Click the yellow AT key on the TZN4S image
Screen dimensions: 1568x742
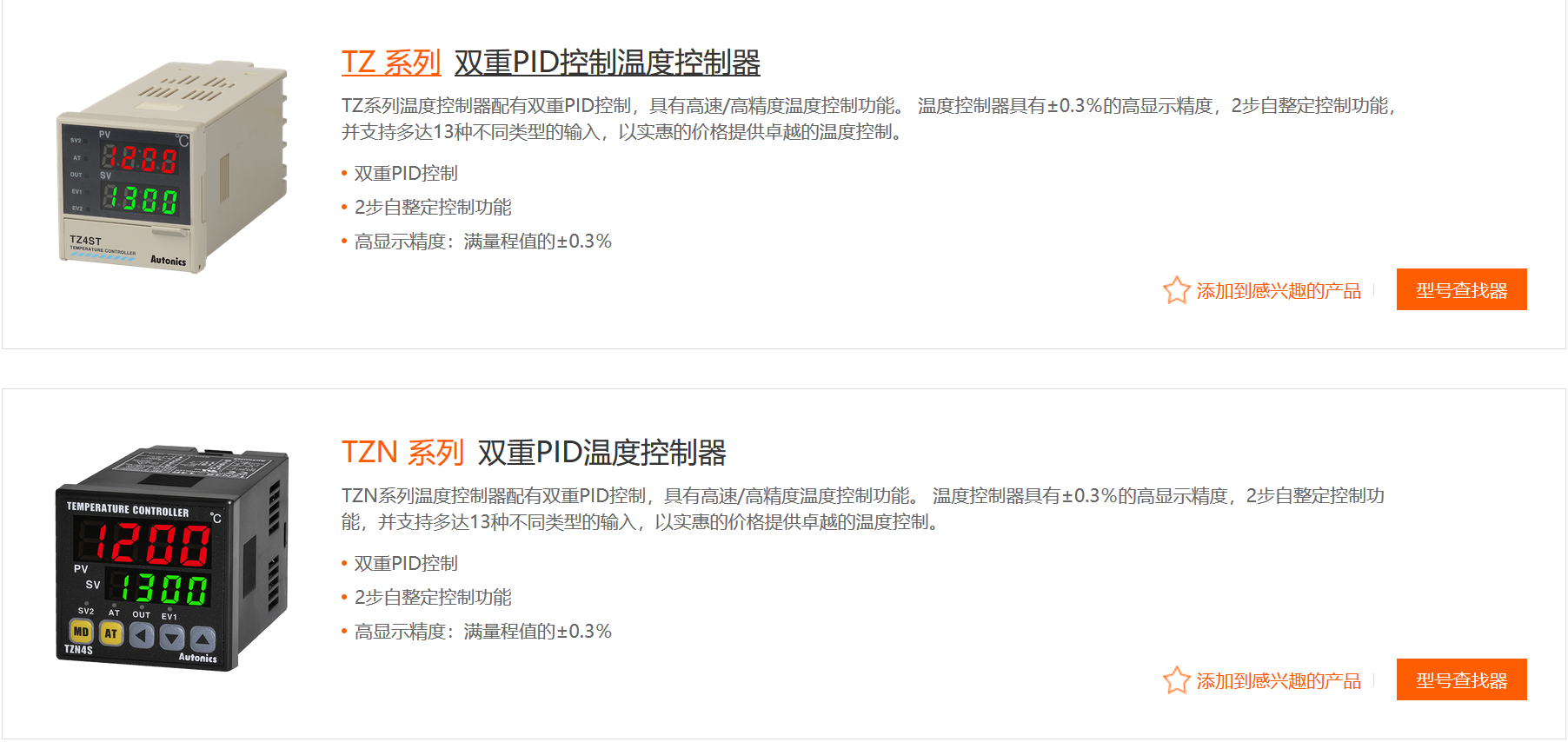pyautogui.click(x=111, y=633)
